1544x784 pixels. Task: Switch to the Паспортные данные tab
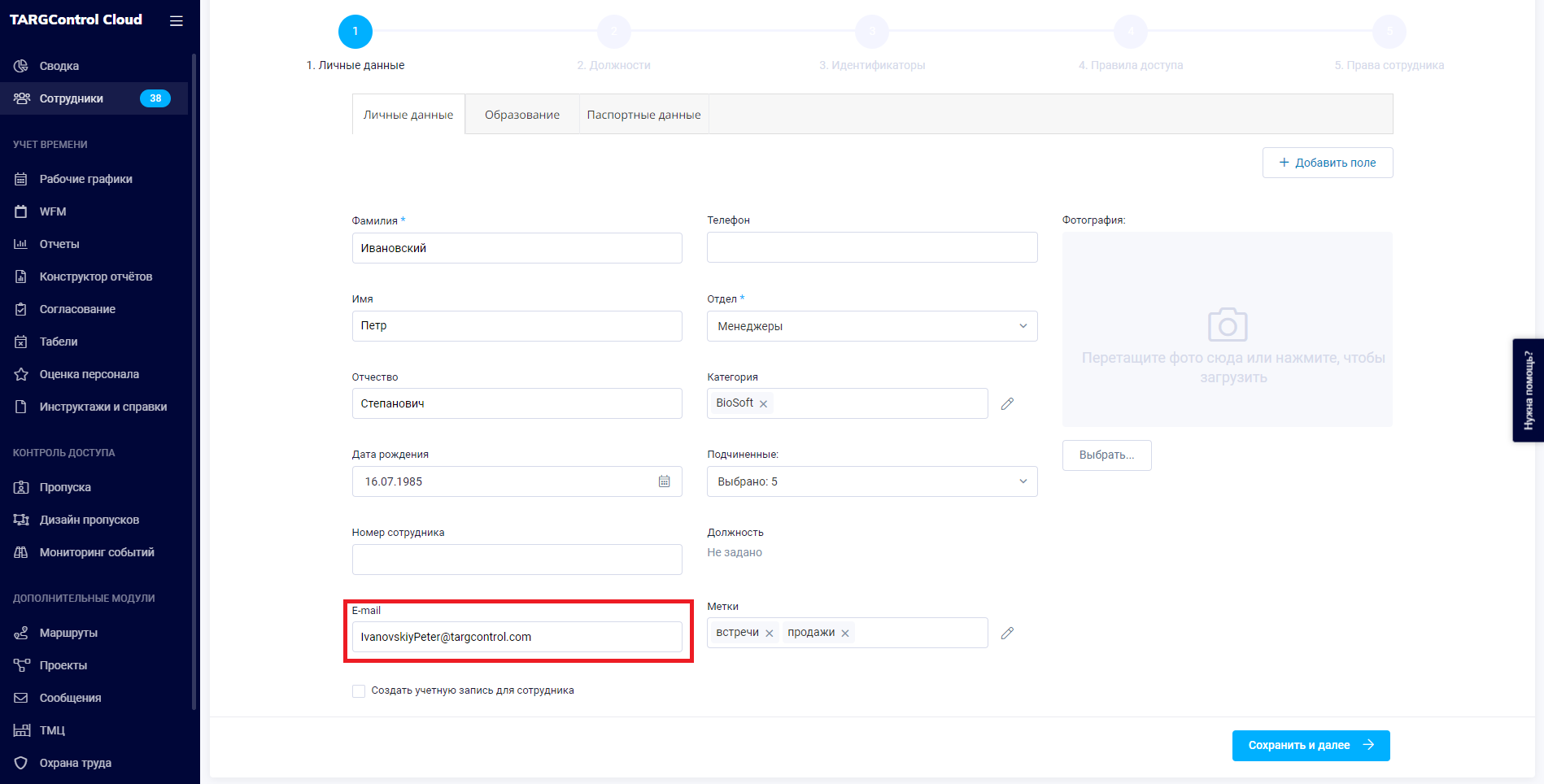pyautogui.click(x=643, y=115)
